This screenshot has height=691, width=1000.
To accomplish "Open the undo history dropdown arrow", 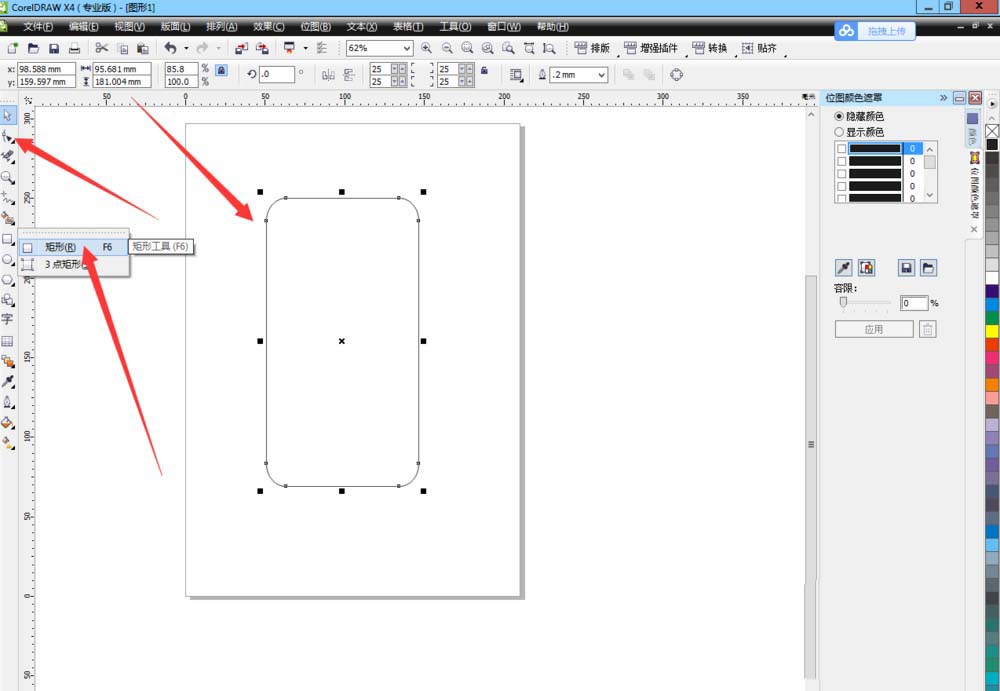I will tap(186, 48).
